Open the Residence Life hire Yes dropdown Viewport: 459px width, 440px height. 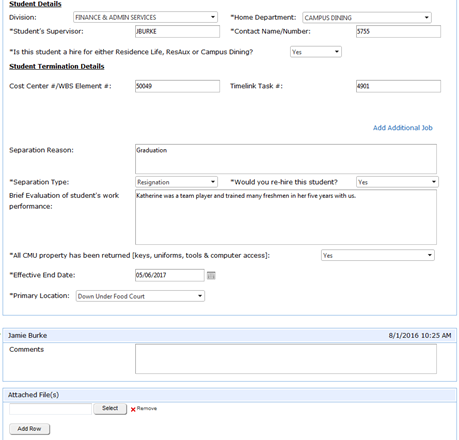316,52
